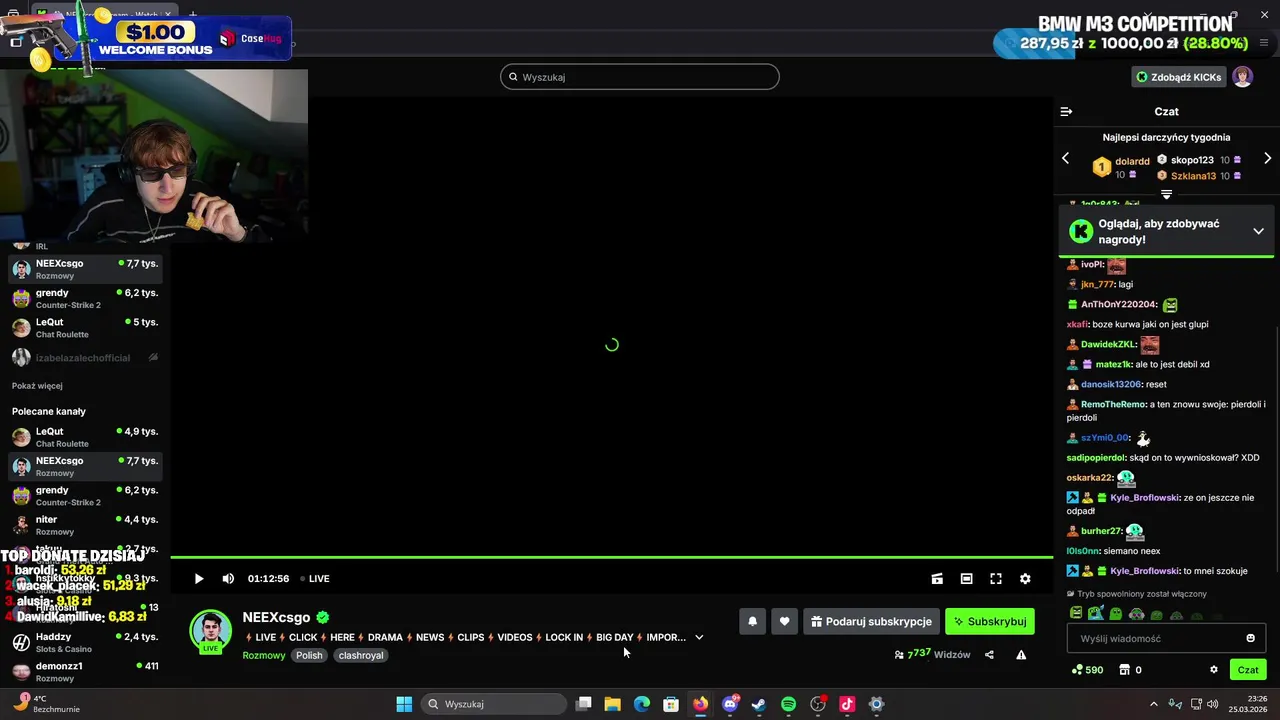Open the user profile avatar menu
Screen dimensions: 1280x720
(x=1242, y=77)
